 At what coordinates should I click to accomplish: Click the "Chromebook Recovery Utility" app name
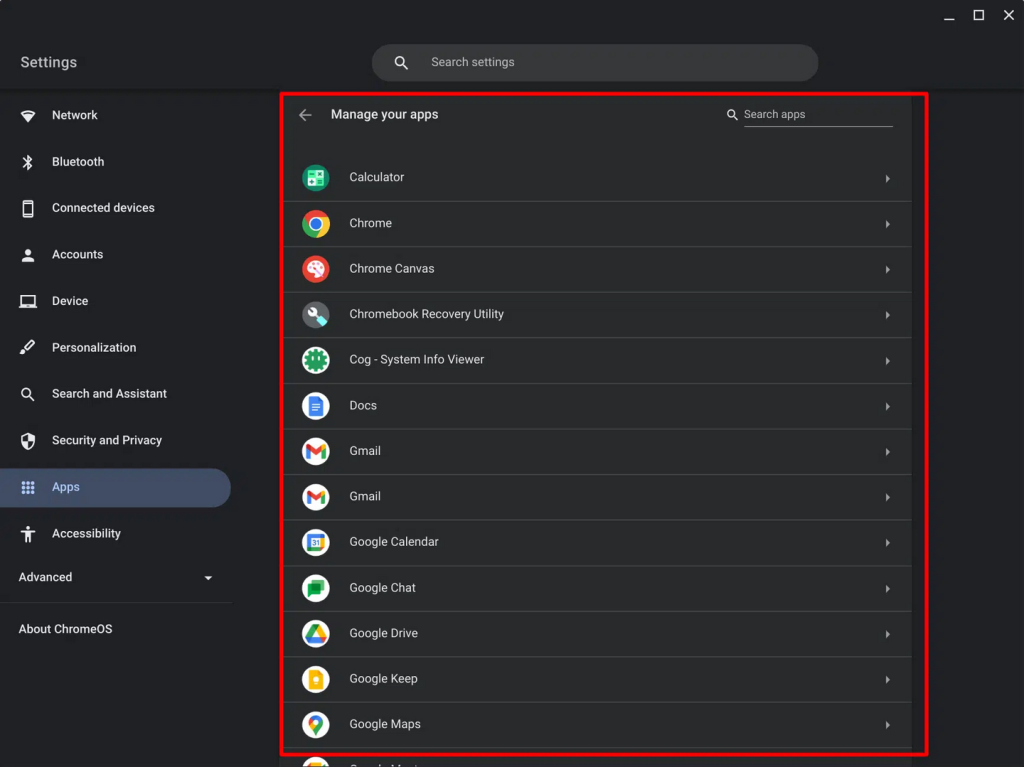tap(426, 314)
